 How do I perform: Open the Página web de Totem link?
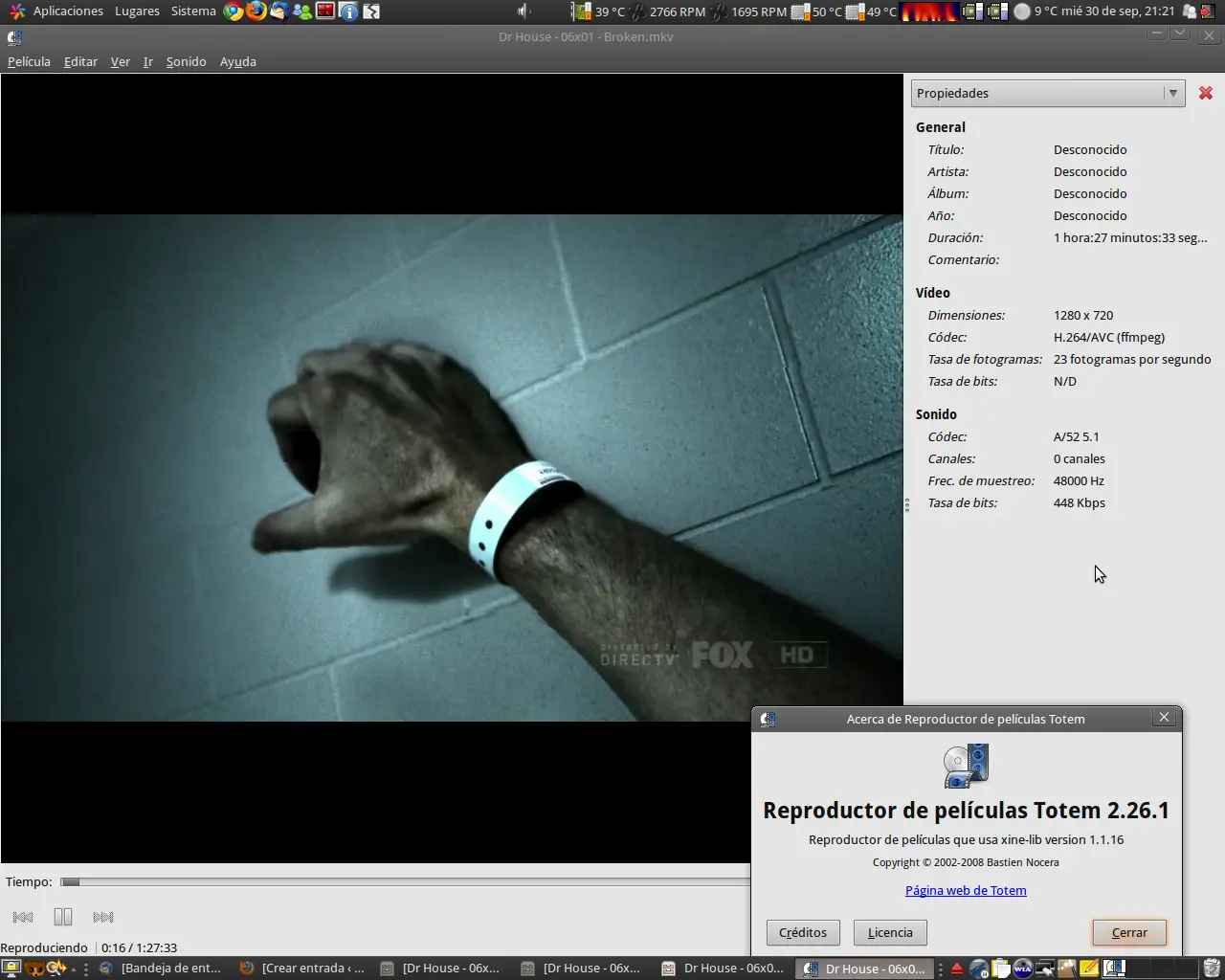pos(966,890)
